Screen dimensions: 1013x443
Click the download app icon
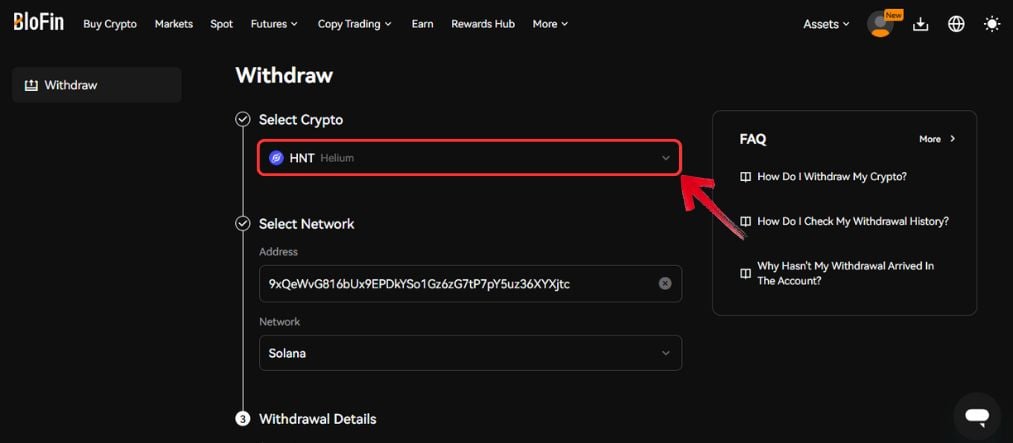(x=920, y=25)
